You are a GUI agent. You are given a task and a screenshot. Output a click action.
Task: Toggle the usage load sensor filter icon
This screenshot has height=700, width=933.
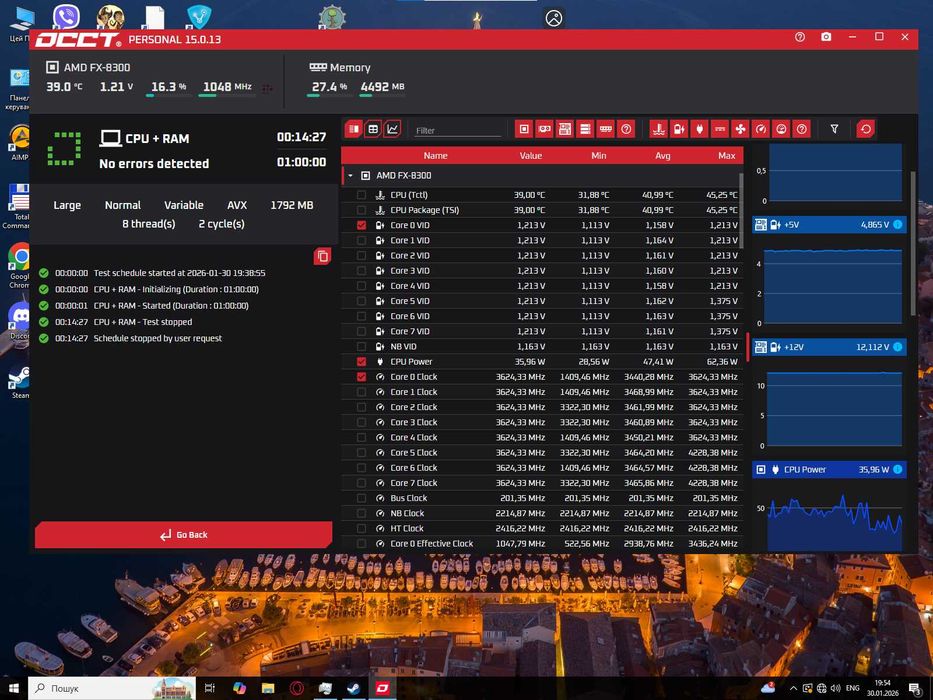click(781, 129)
